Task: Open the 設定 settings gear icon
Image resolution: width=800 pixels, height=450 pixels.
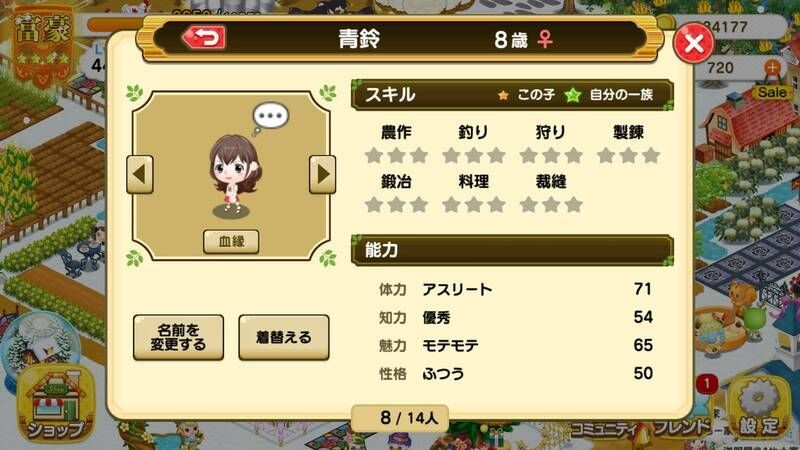Action: coord(759,408)
